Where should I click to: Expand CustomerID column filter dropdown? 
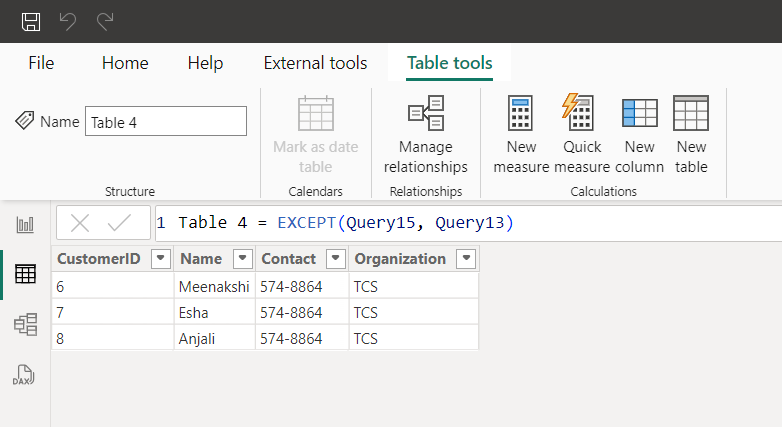tap(160, 259)
